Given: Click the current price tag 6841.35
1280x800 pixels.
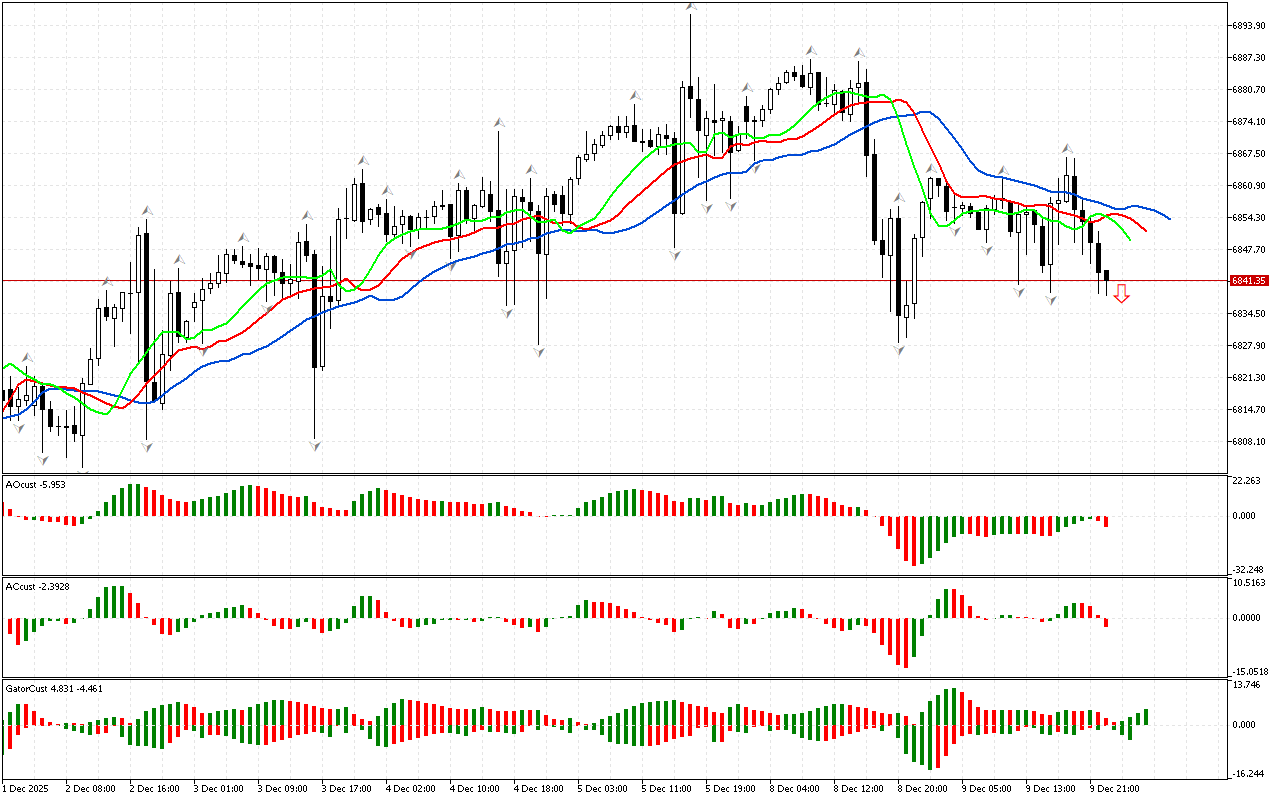Looking at the screenshot, I should (x=1250, y=281).
